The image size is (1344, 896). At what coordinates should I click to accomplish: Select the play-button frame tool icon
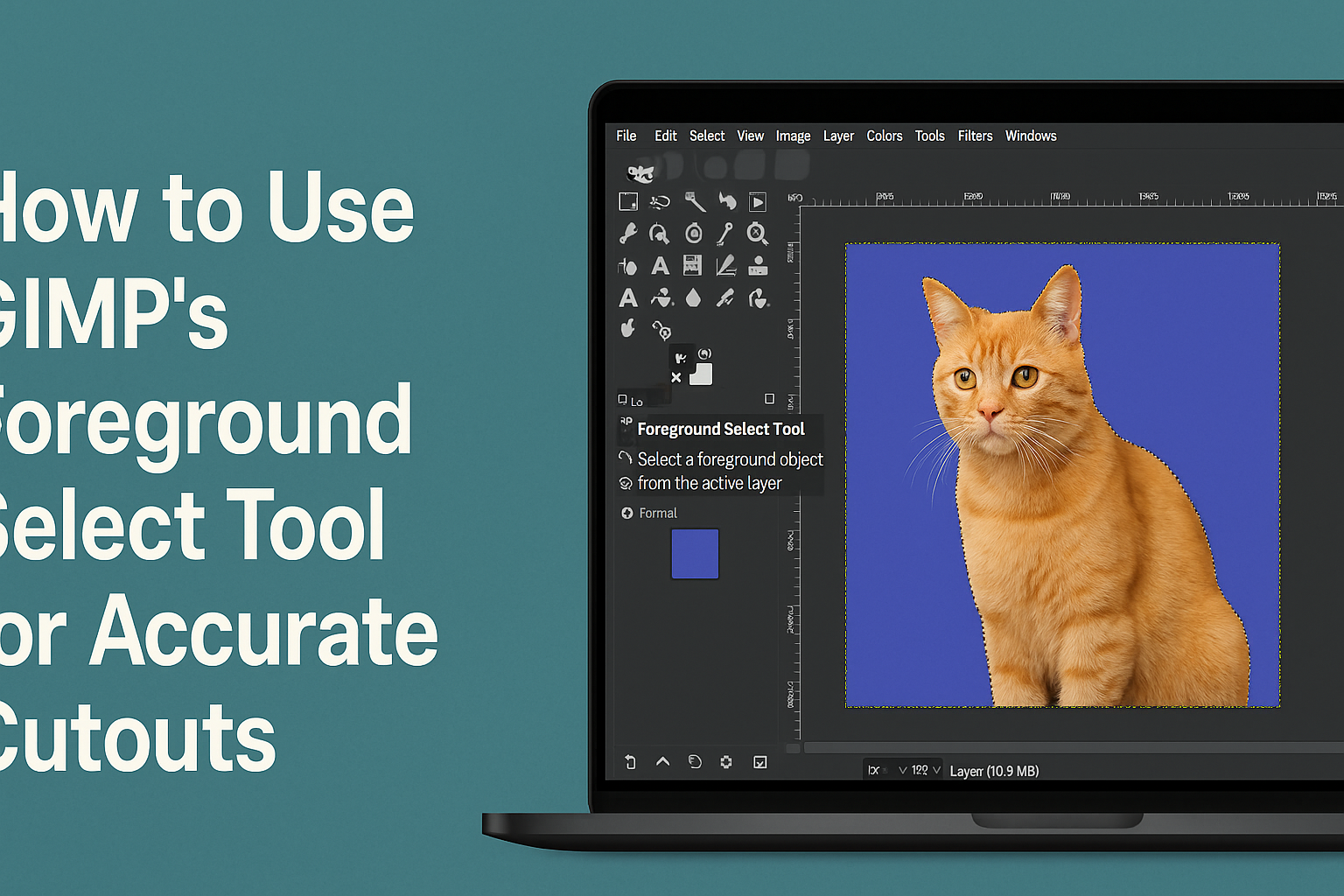pos(758,202)
